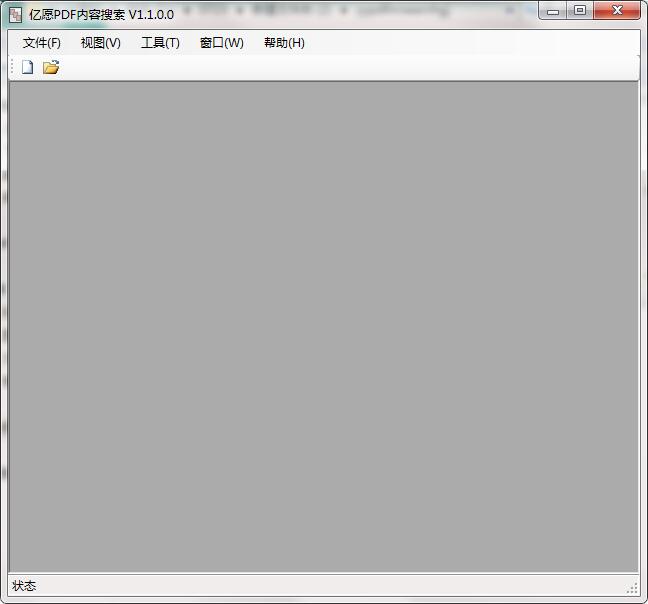Click the application icon in title bar

click(15, 15)
